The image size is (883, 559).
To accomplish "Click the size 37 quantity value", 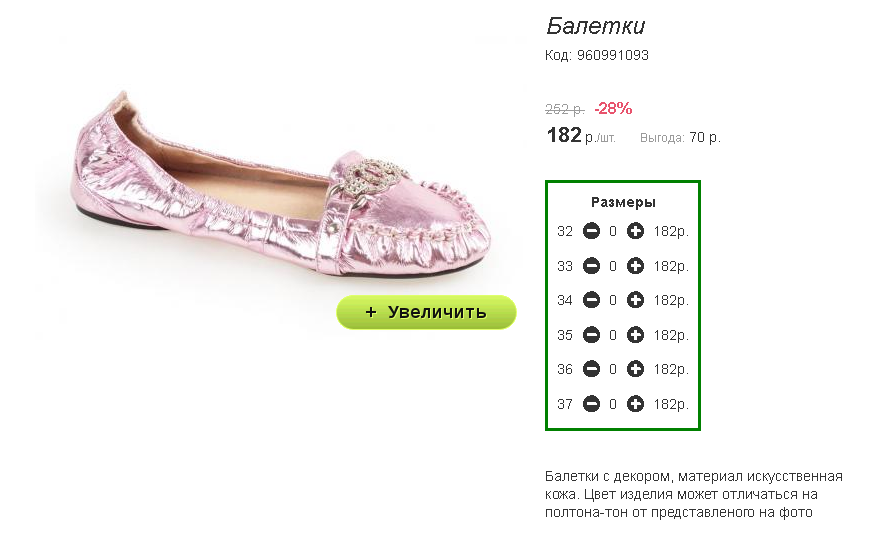I will coord(613,404).
